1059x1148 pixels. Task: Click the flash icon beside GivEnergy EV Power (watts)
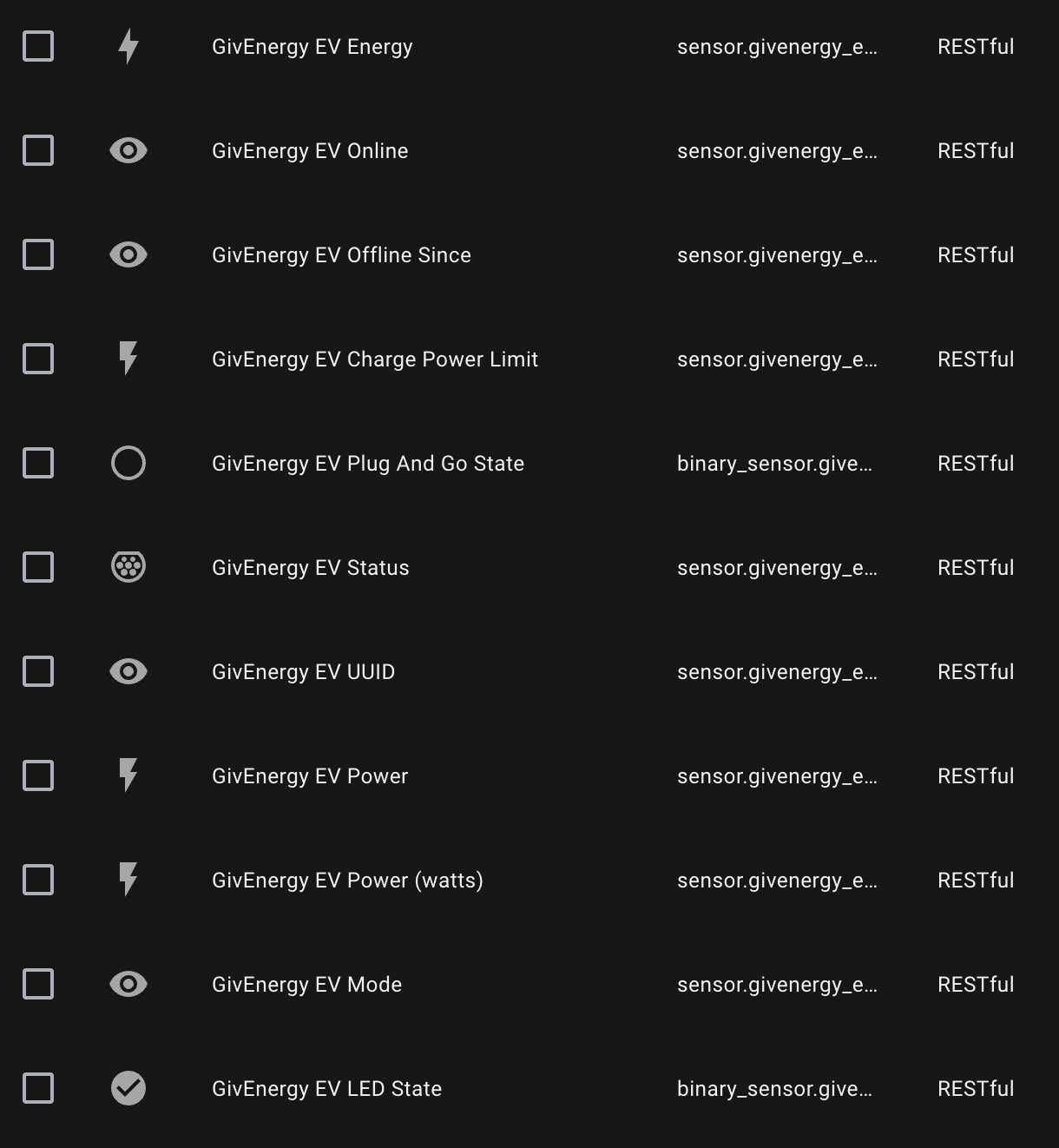(x=128, y=880)
